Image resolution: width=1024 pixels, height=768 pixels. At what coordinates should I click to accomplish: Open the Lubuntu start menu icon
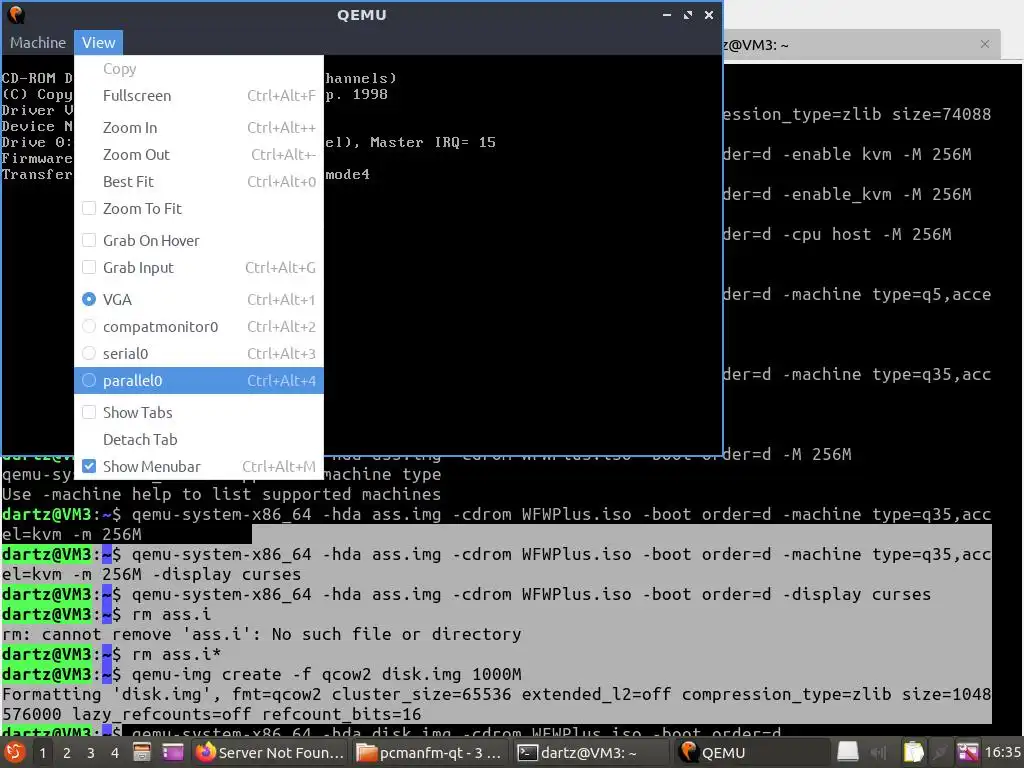click(x=14, y=752)
